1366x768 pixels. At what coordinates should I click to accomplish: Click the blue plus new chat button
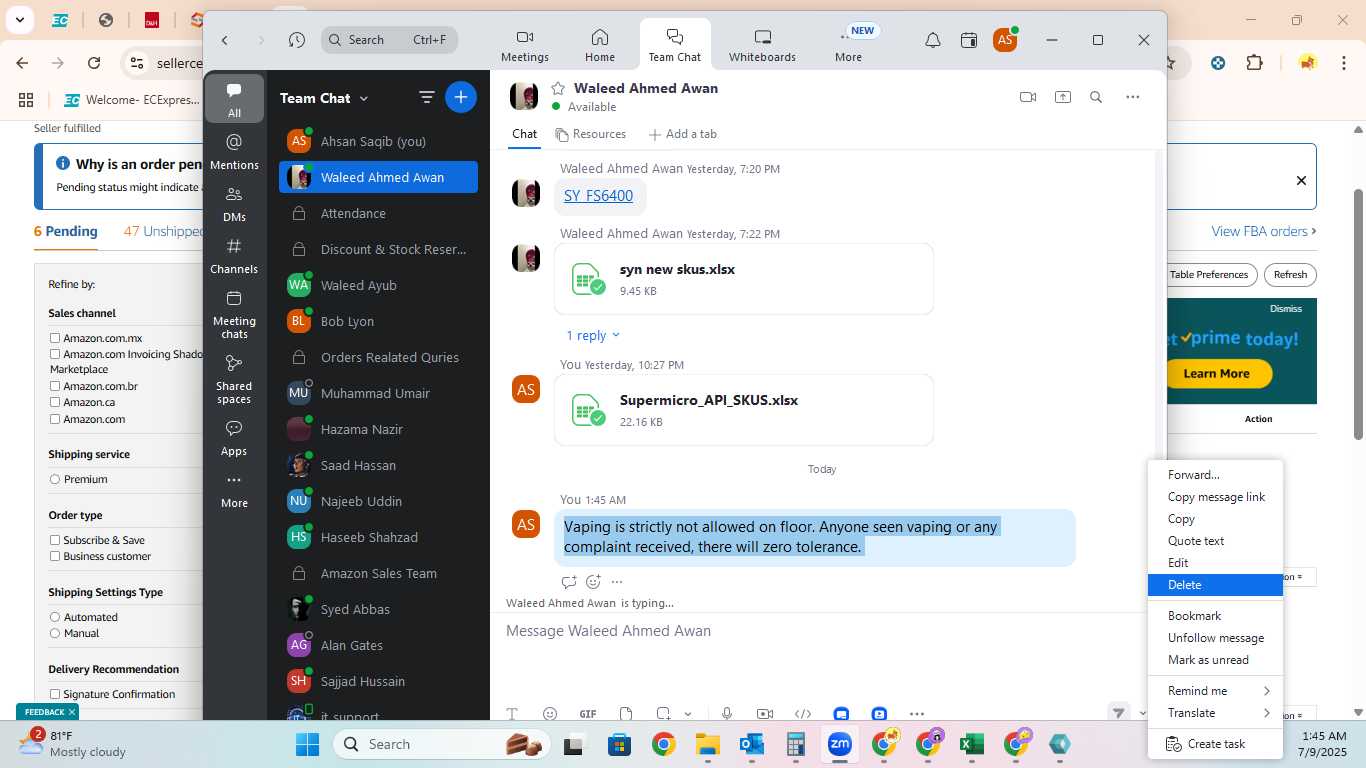click(x=461, y=97)
